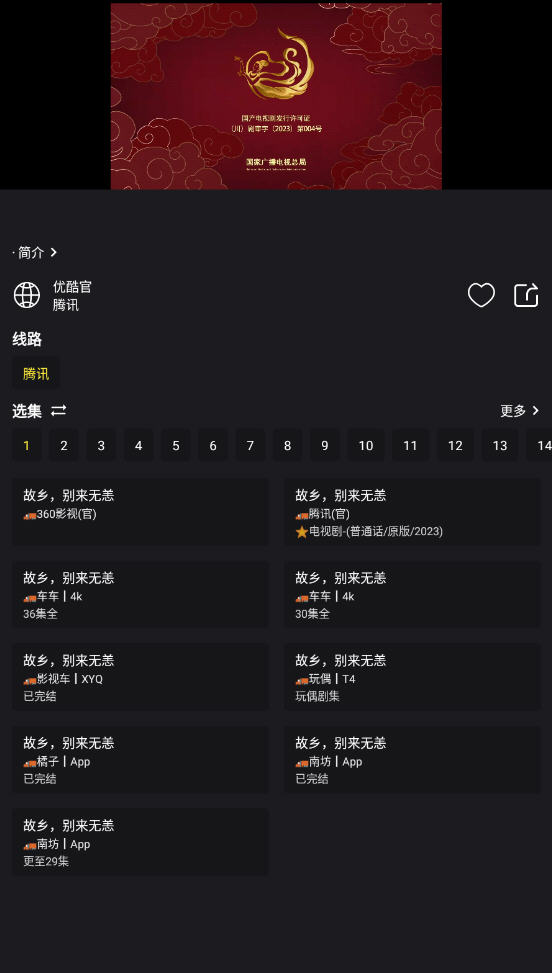Open 车车 4k source with 30集全

point(412,594)
